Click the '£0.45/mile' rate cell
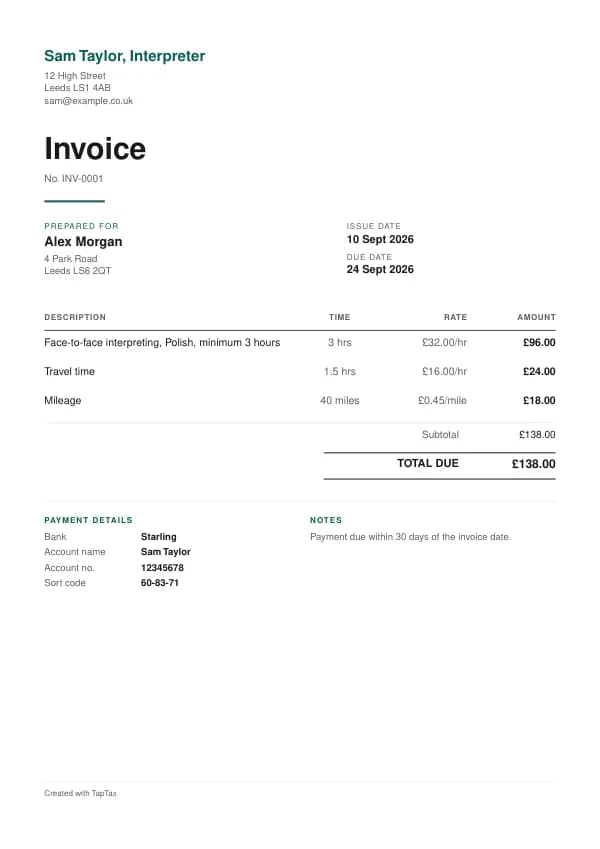600x849 pixels. coord(442,401)
